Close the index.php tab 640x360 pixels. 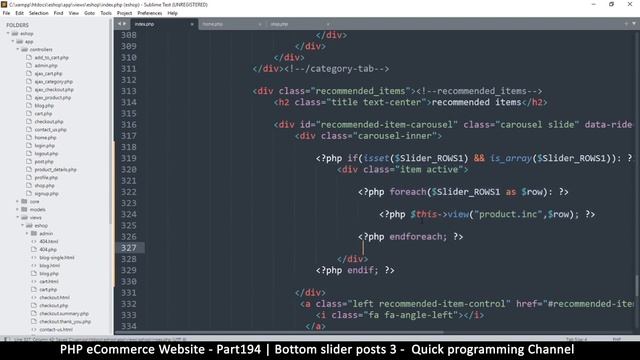click(x=192, y=24)
